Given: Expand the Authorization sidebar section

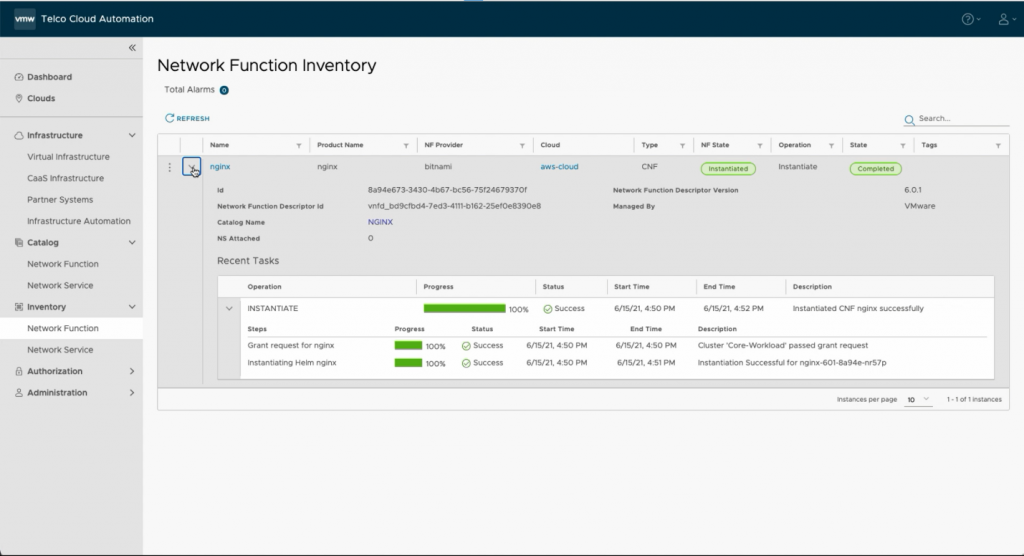Looking at the screenshot, I should click(x=132, y=371).
